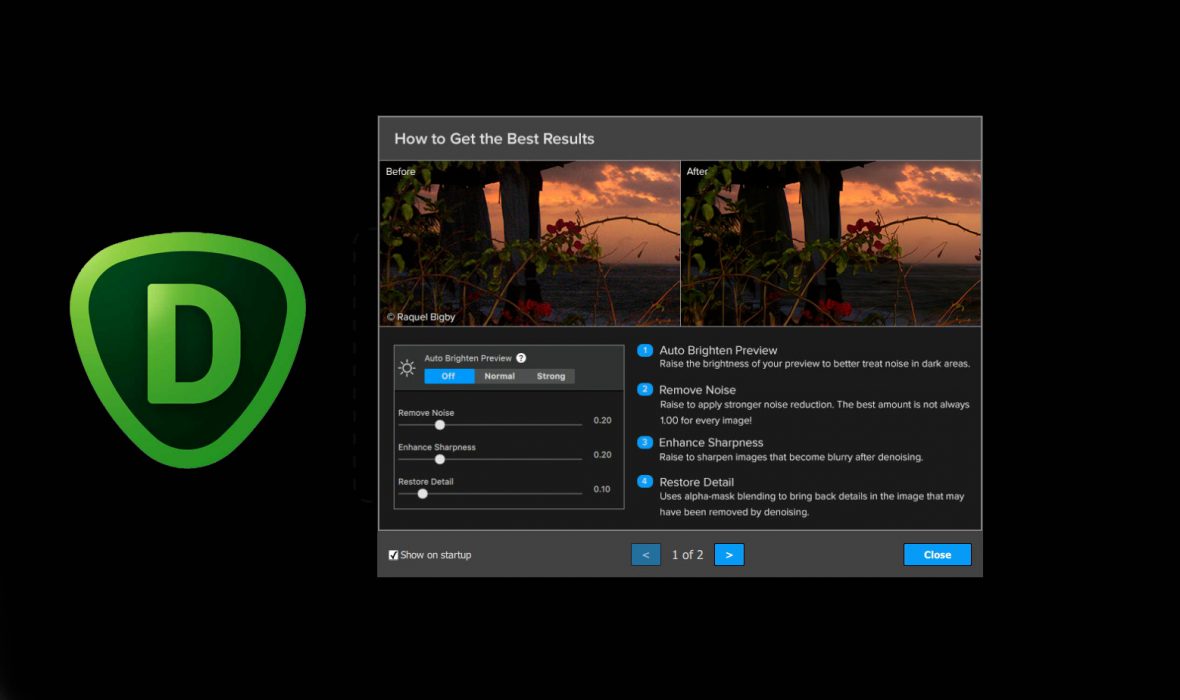Click the Enhance Sharpness slider handle
Screen dimensions: 1180x700
(439, 459)
